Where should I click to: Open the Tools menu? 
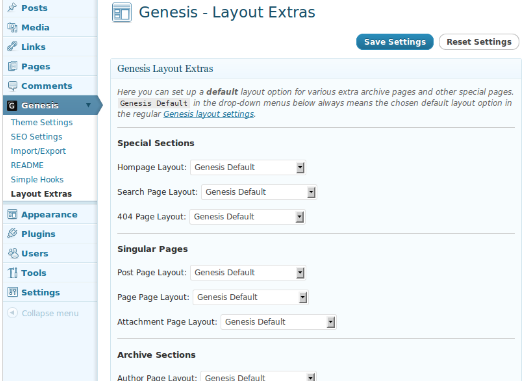[34, 273]
